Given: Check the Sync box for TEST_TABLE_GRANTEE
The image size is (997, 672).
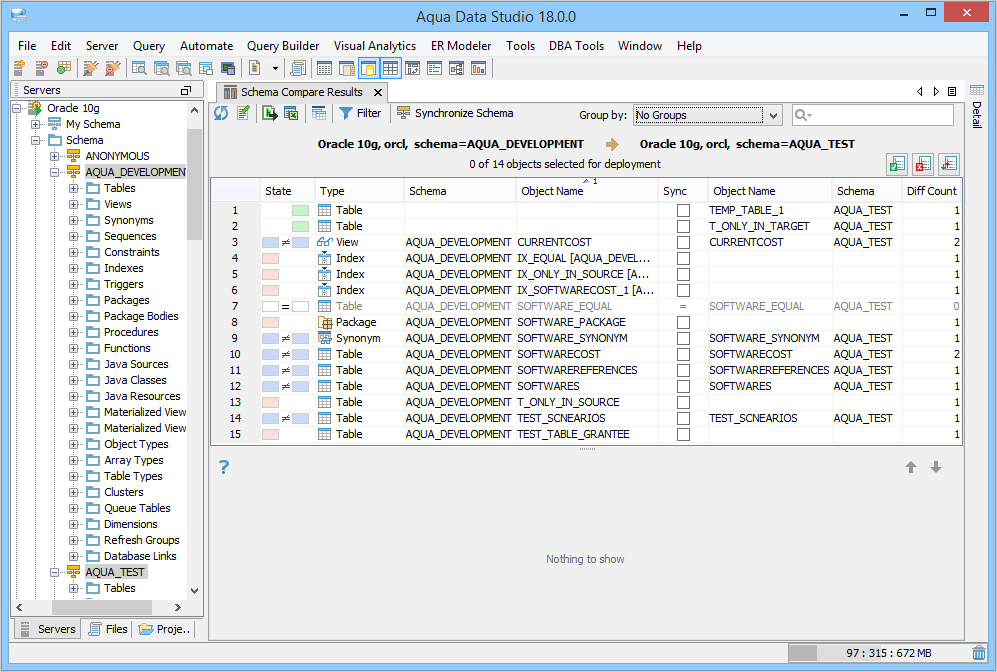Looking at the screenshot, I should pos(683,434).
